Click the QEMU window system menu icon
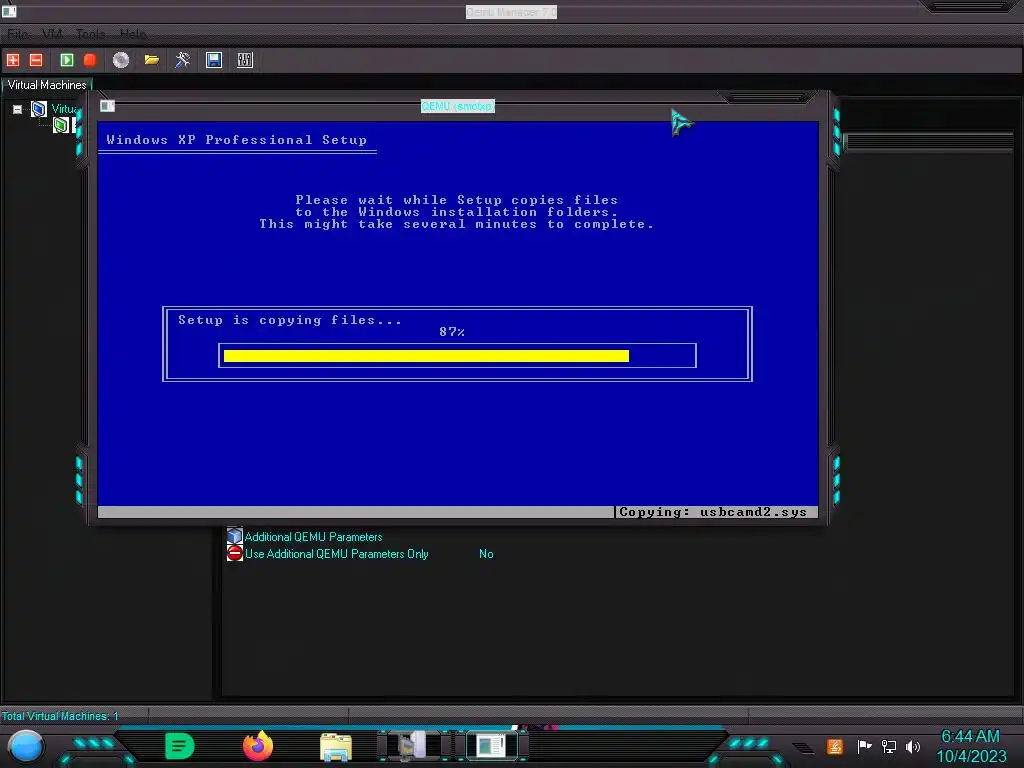This screenshot has height=768, width=1024. [x=107, y=106]
